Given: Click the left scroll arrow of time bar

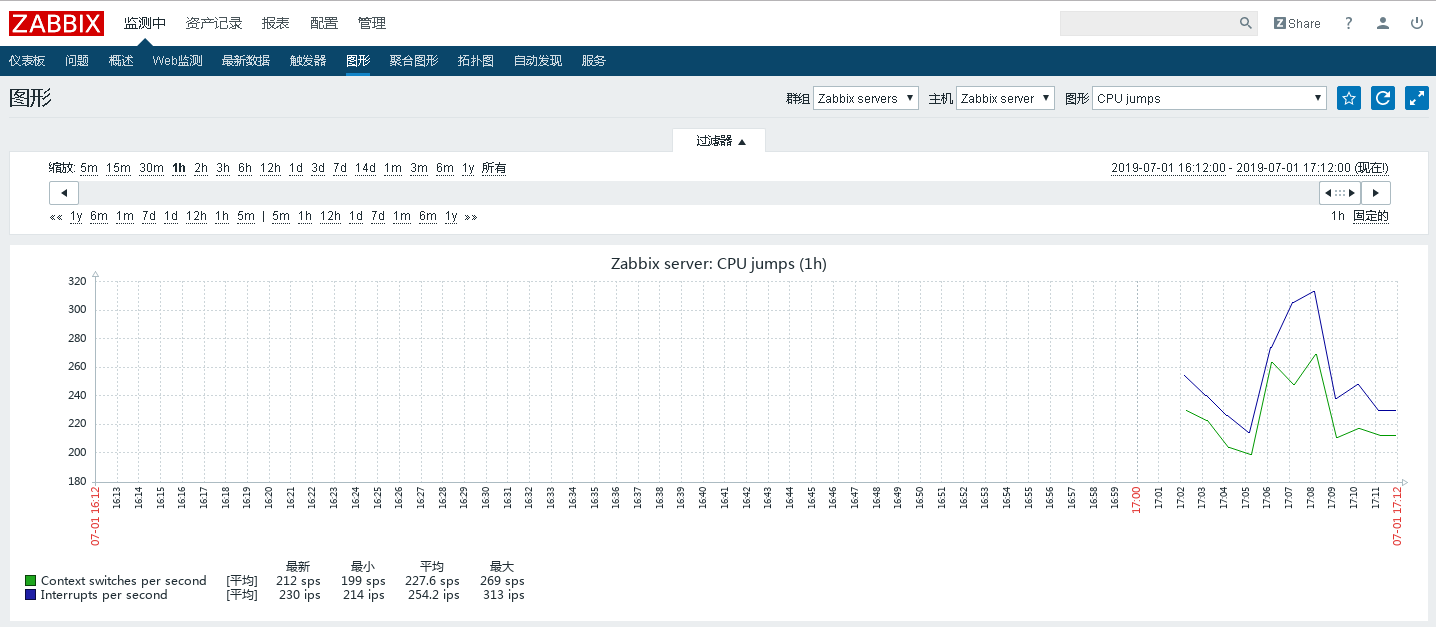Looking at the screenshot, I should pyautogui.click(x=64, y=193).
